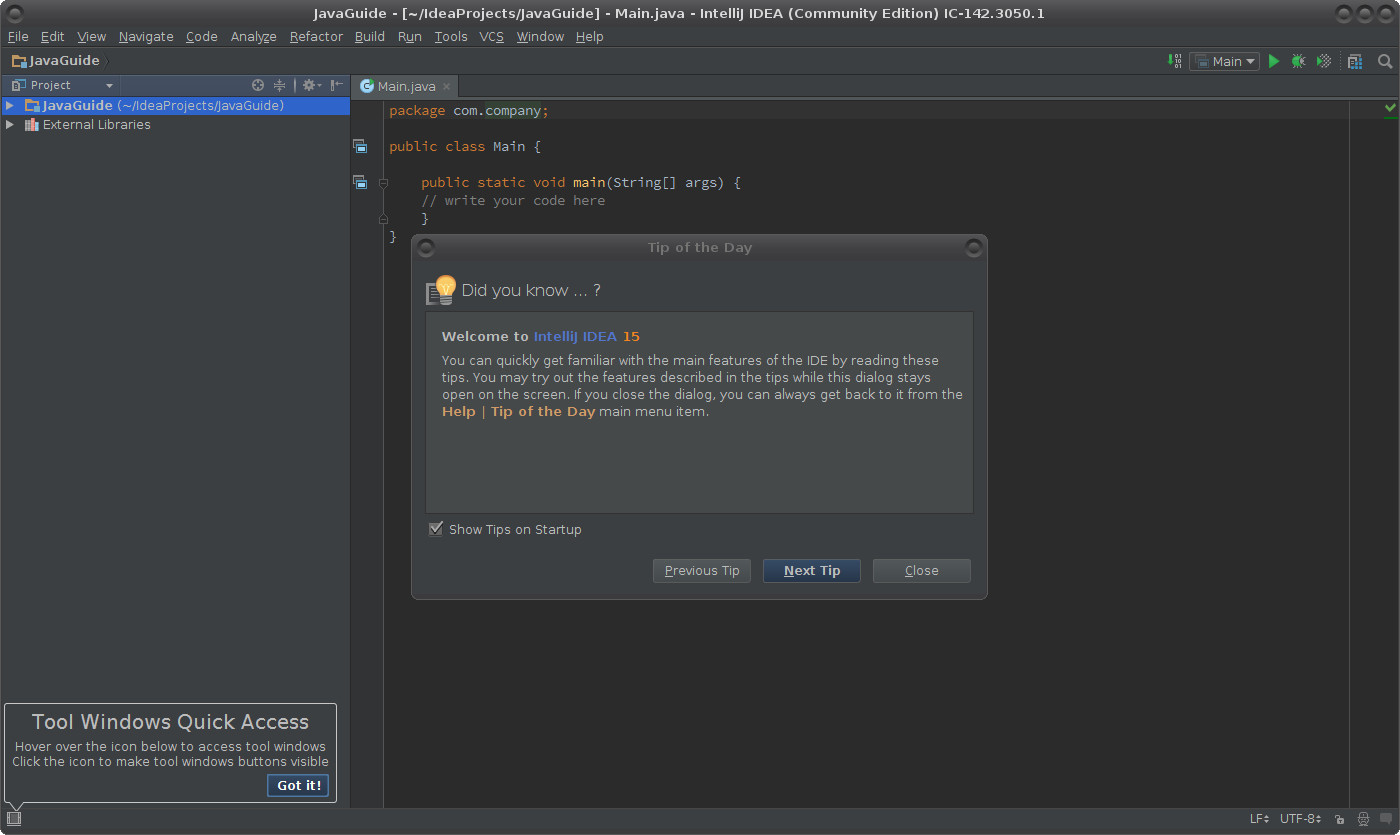This screenshot has width=1400, height=835.
Task: Collapse All in the Project panel
Action: click(280, 85)
